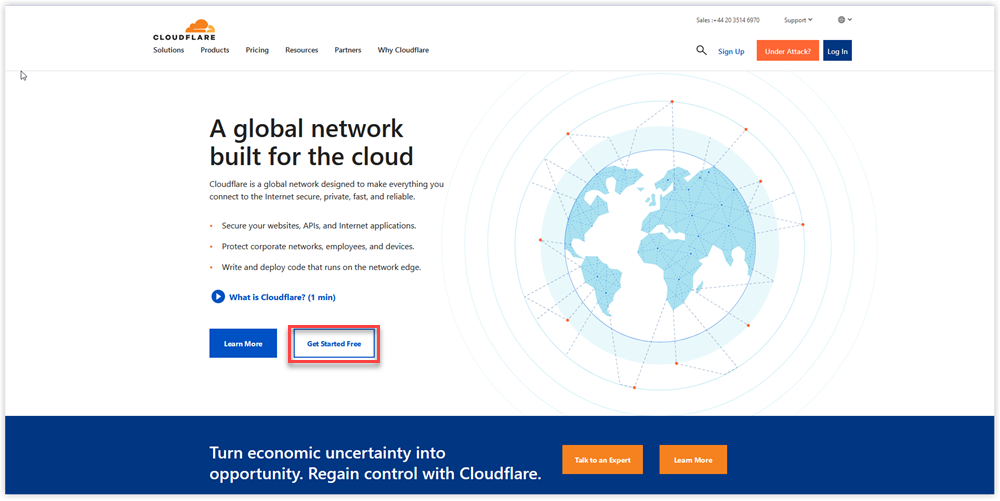Click Get Started Free button
Image resolution: width=1000 pixels, height=501 pixels.
[x=334, y=344]
